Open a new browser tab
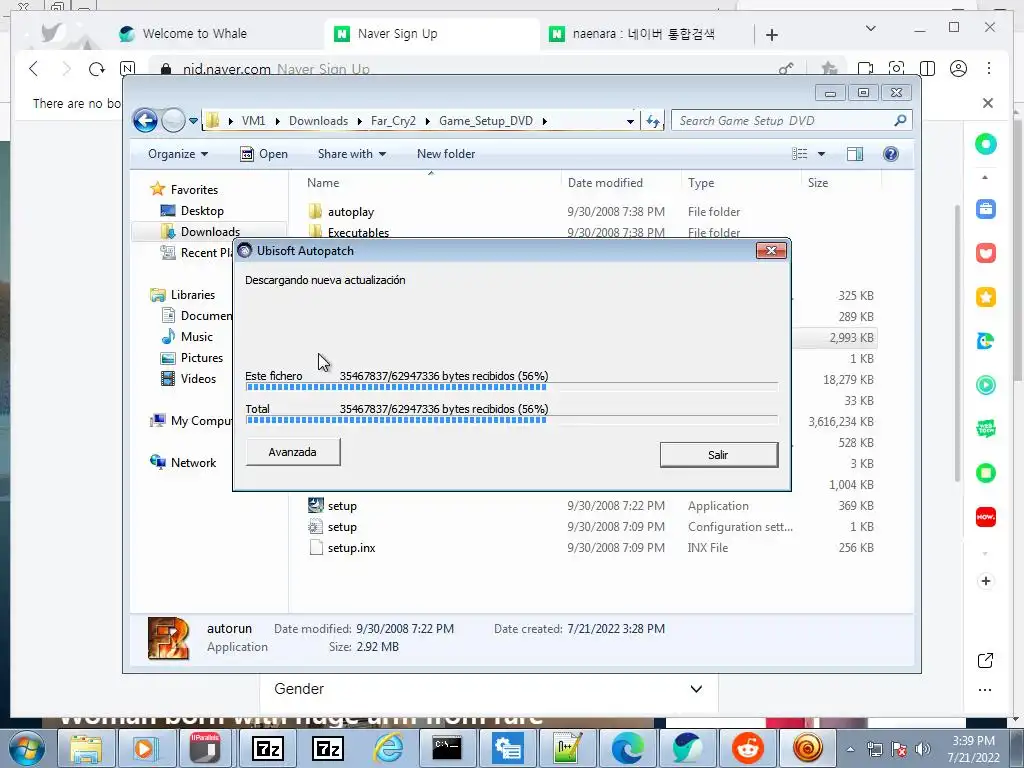Screen dimensions: 1024x768 pyautogui.click(x=772, y=35)
